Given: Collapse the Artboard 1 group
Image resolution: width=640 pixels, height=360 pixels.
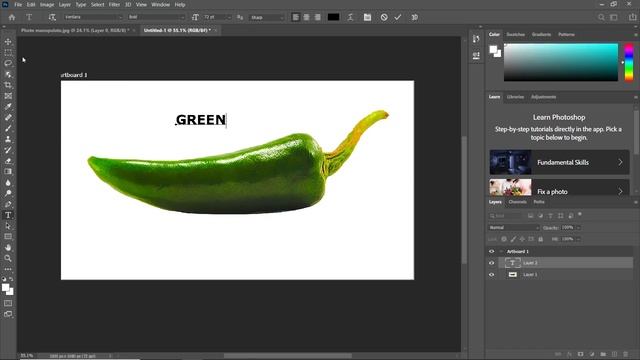Looking at the screenshot, I should (501, 251).
